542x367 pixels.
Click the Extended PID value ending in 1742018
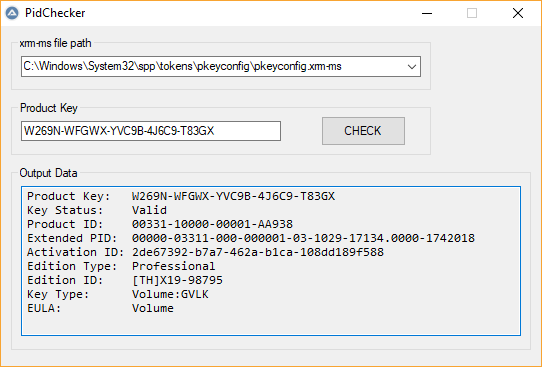[x=303, y=238]
